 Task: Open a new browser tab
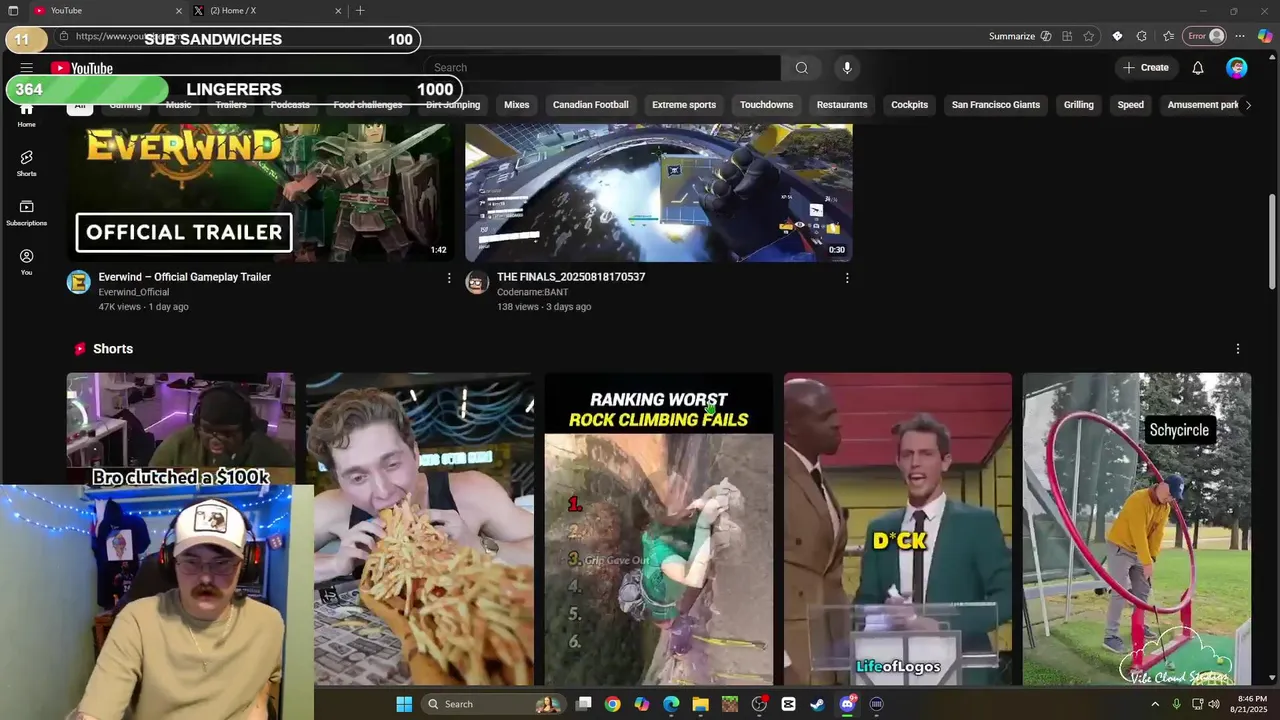point(360,11)
